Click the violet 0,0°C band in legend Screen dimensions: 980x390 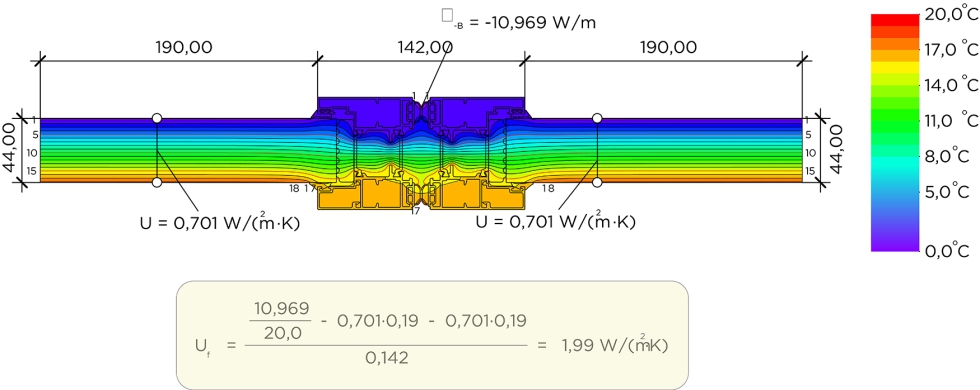pos(894,245)
